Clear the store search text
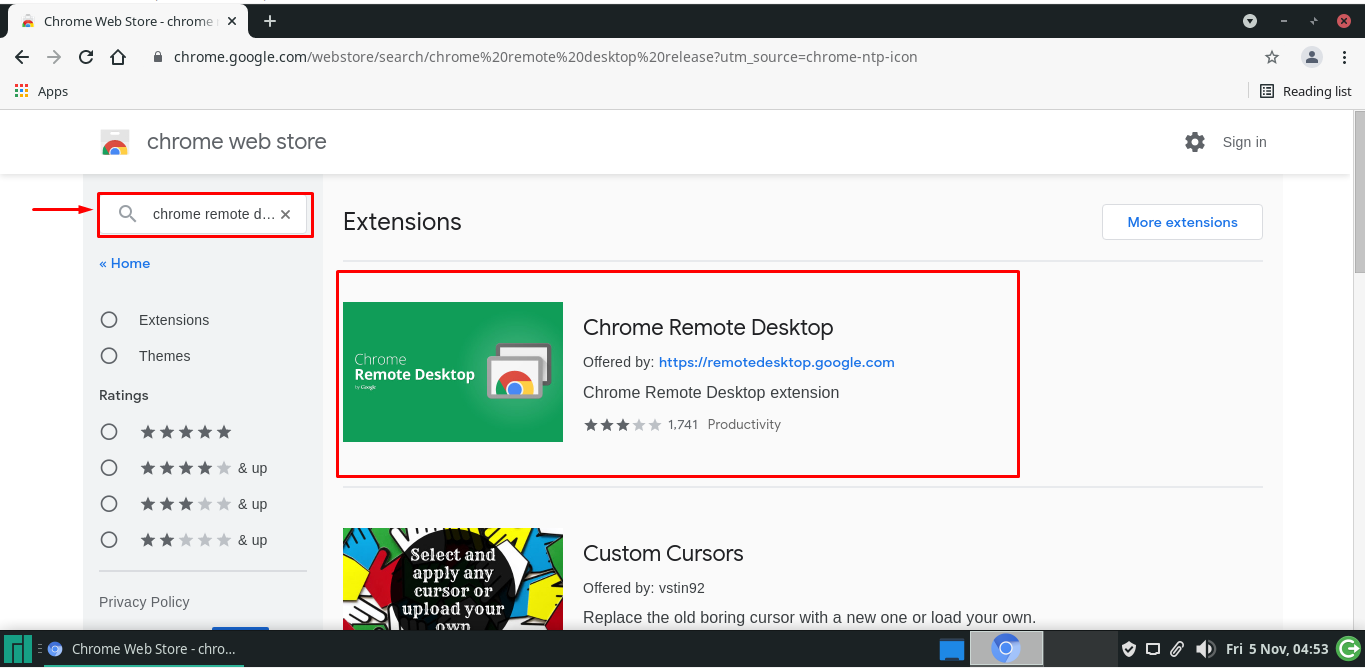 point(285,214)
